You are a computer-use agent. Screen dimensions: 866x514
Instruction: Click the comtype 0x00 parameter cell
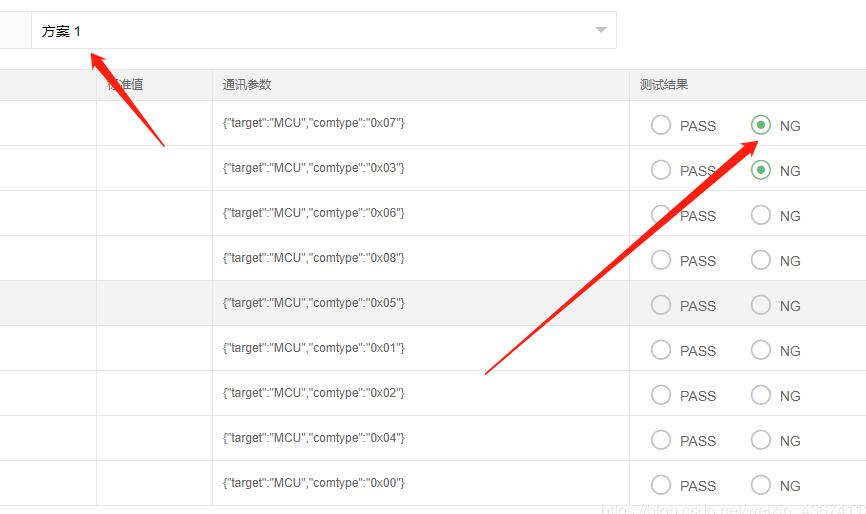coord(313,483)
